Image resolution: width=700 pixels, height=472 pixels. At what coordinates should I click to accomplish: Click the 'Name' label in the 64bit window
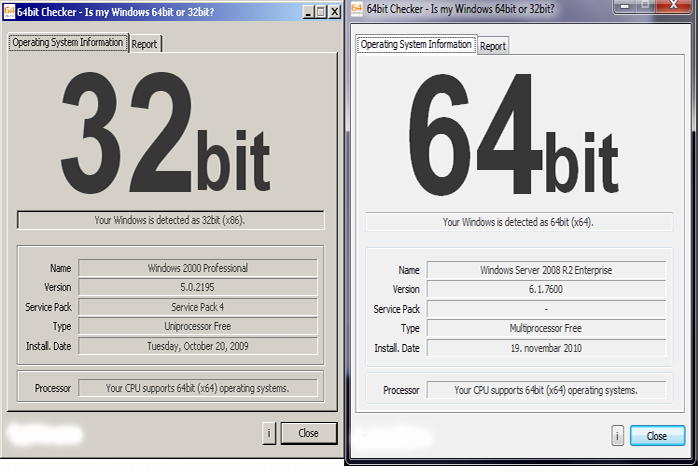(409, 270)
